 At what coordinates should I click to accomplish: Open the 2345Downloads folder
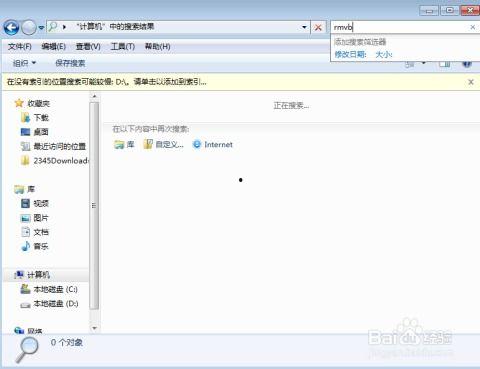(55, 161)
